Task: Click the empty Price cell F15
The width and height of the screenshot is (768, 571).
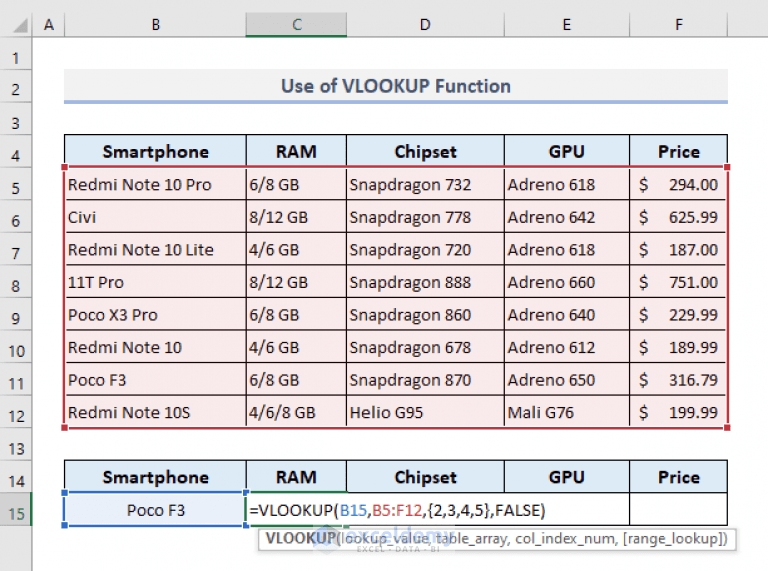Action: 678,510
